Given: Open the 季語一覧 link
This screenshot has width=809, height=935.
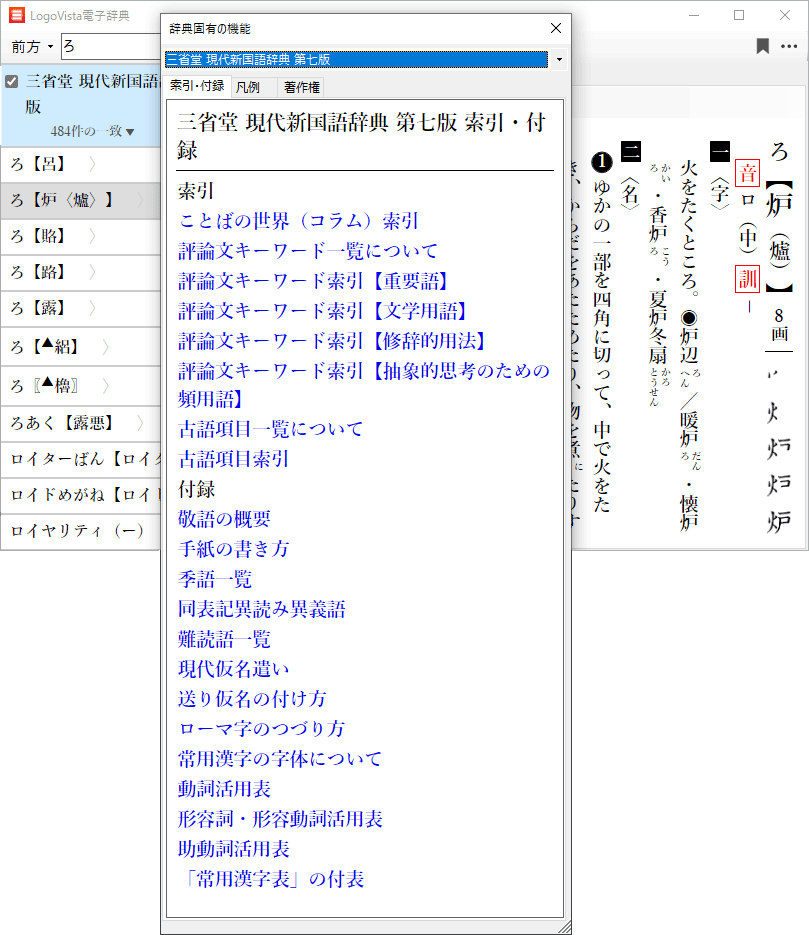Looking at the screenshot, I should tap(215, 579).
